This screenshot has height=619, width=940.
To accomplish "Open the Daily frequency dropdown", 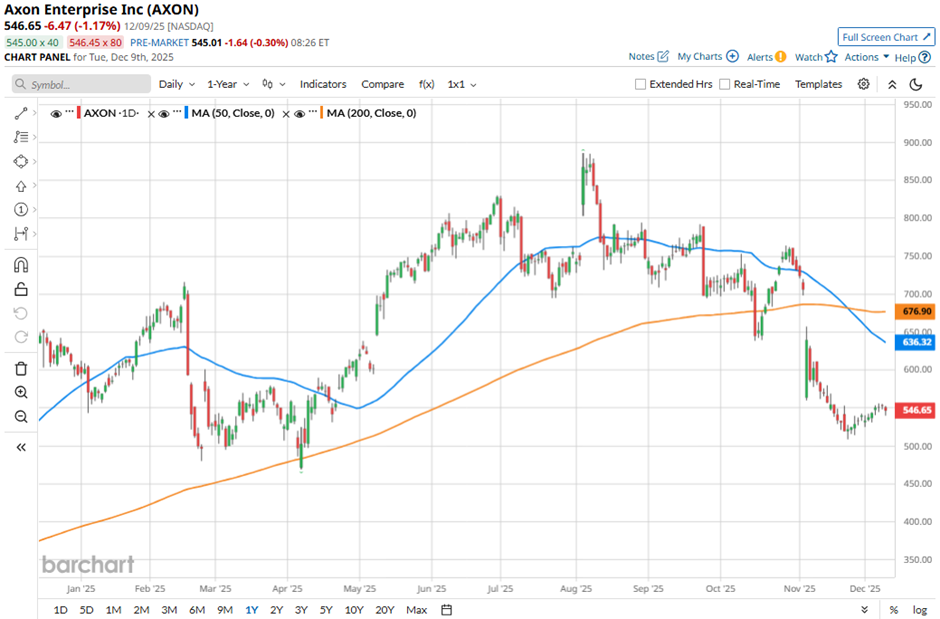I will coord(176,84).
